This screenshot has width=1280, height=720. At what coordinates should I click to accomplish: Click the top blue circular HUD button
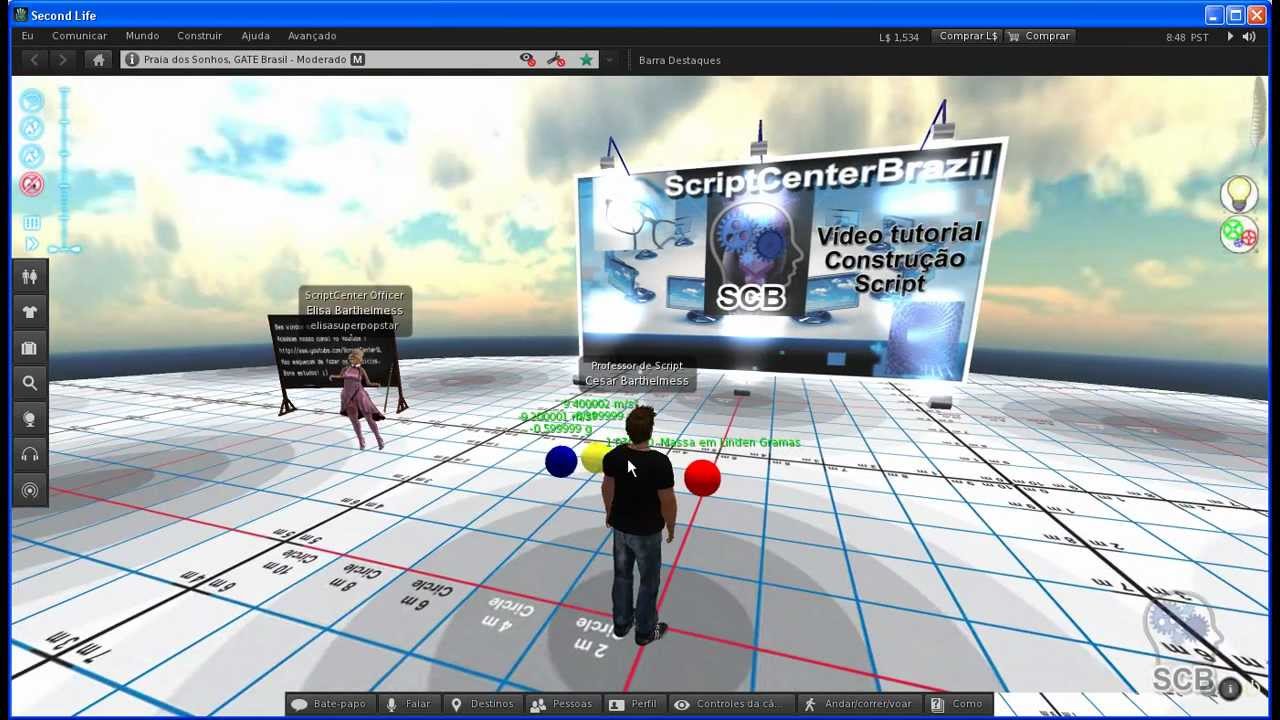pyautogui.click(x=32, y=101)
